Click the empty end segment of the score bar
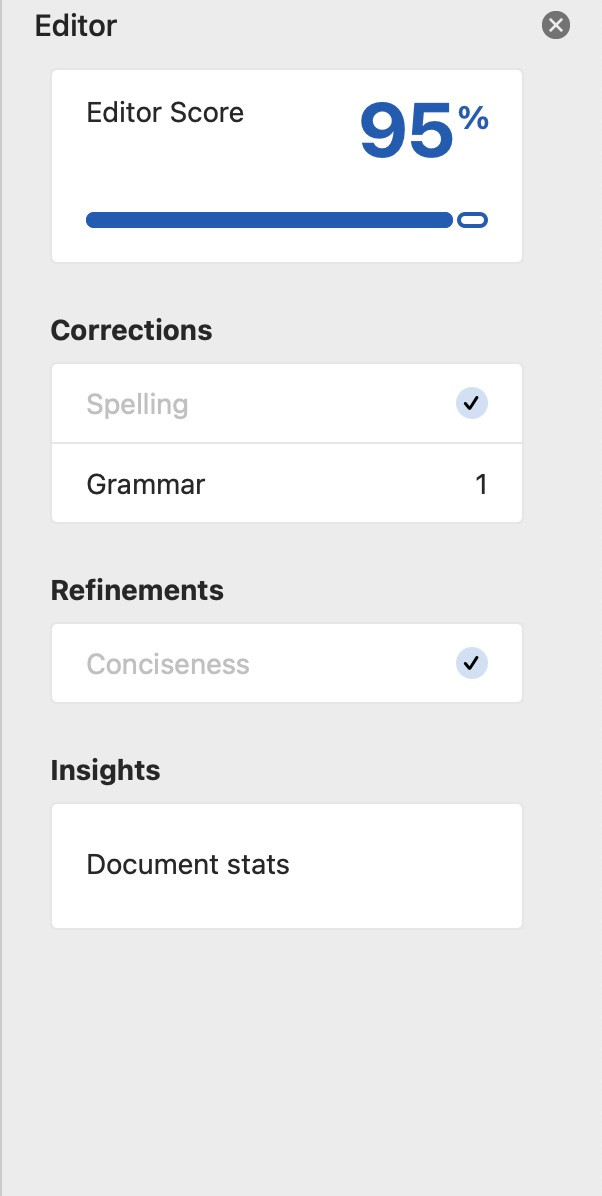The width and height of the screenshot is (602, 1196). (x=472, y=220)
